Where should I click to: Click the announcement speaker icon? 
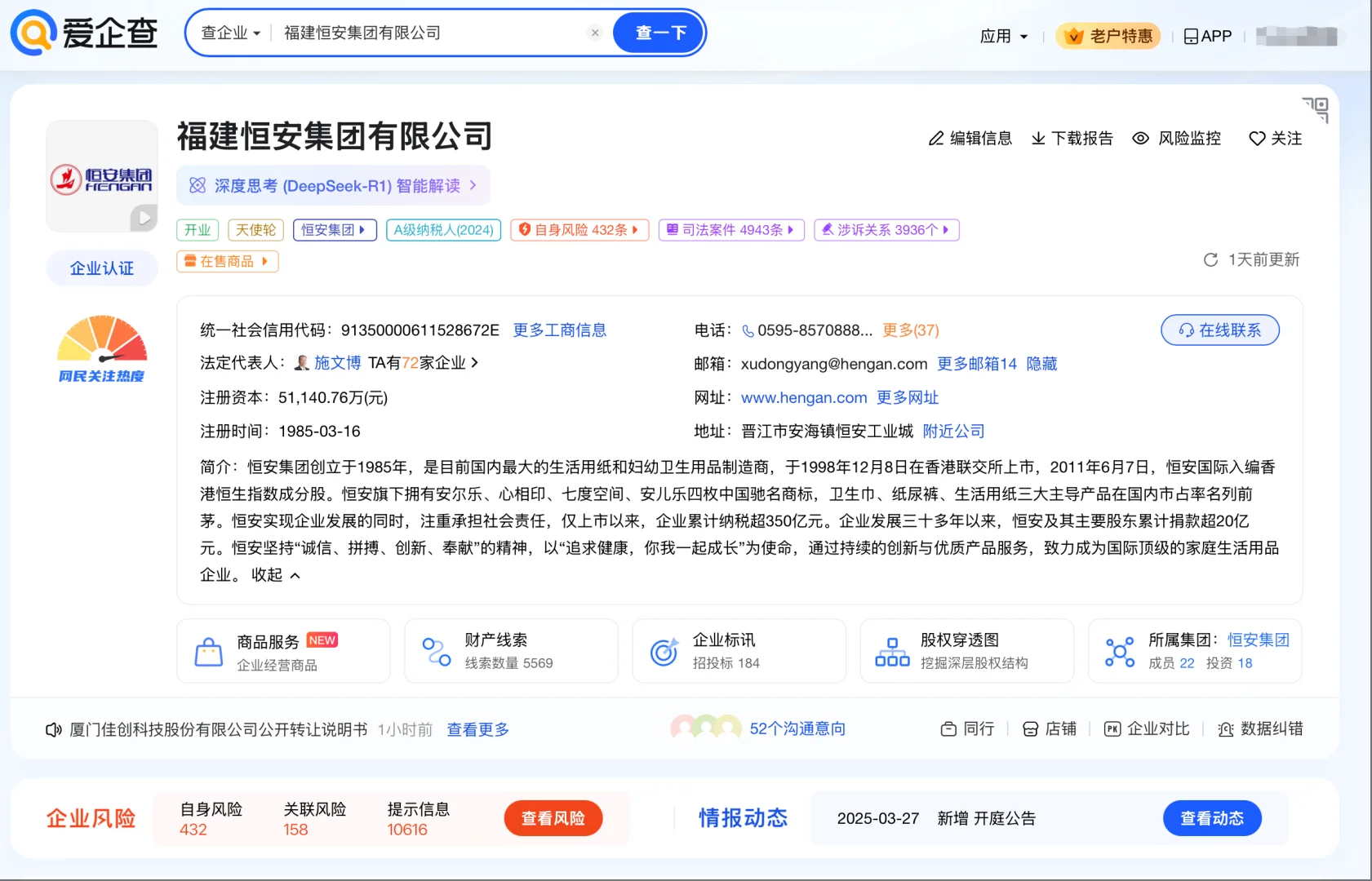coord(54,729)
